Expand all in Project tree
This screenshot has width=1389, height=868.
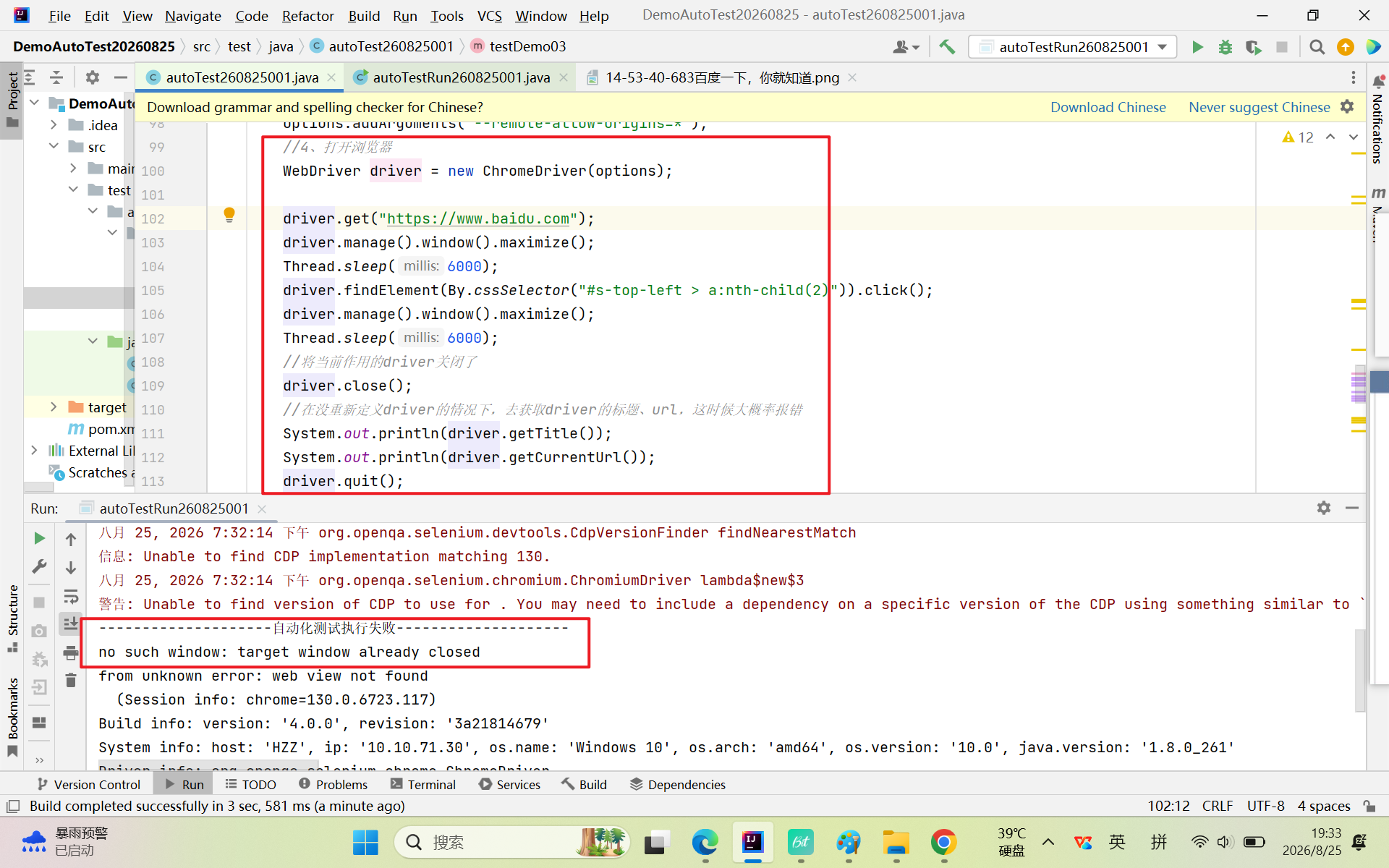pos(30,77)
